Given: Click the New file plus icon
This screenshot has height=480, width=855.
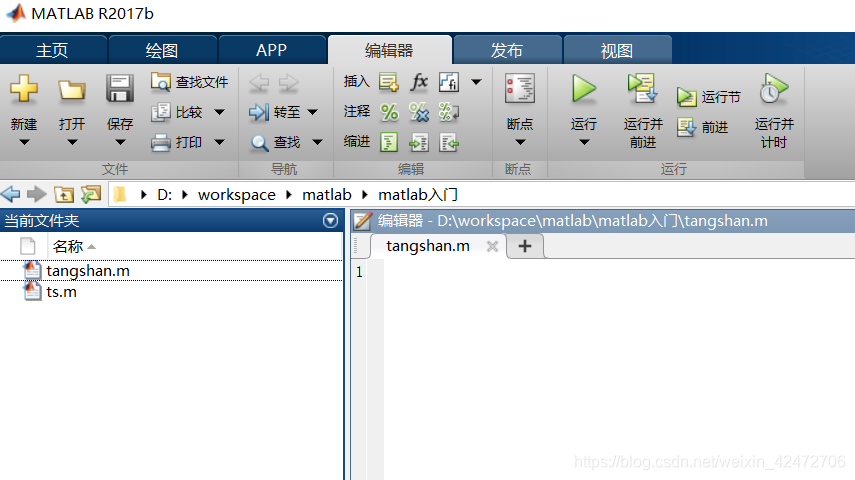Looking at the screenshot, I should tap(24, 88).
